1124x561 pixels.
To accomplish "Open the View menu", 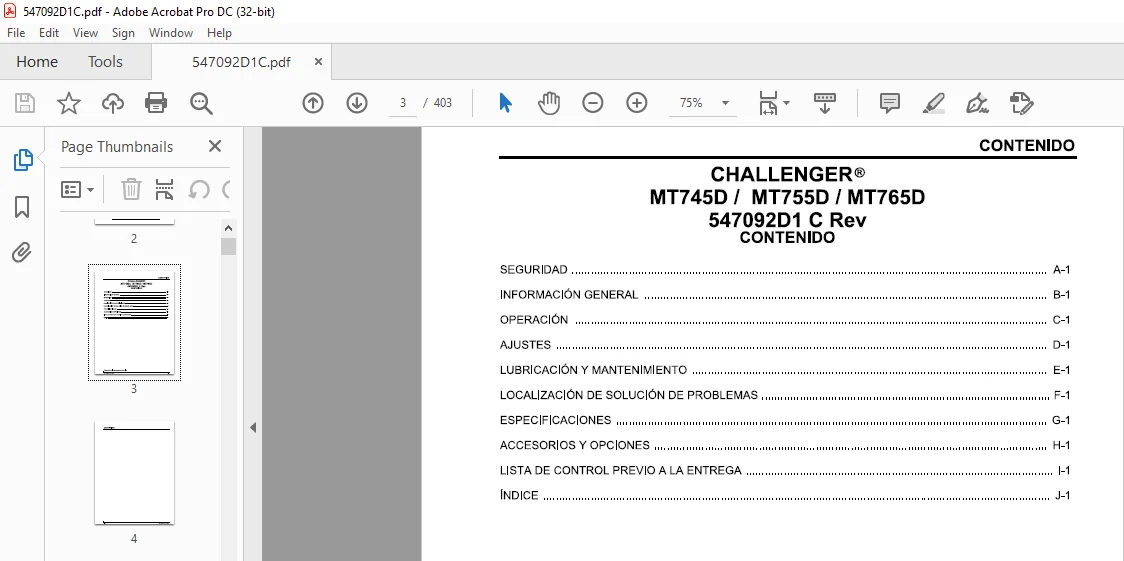I will coord(85,32).
